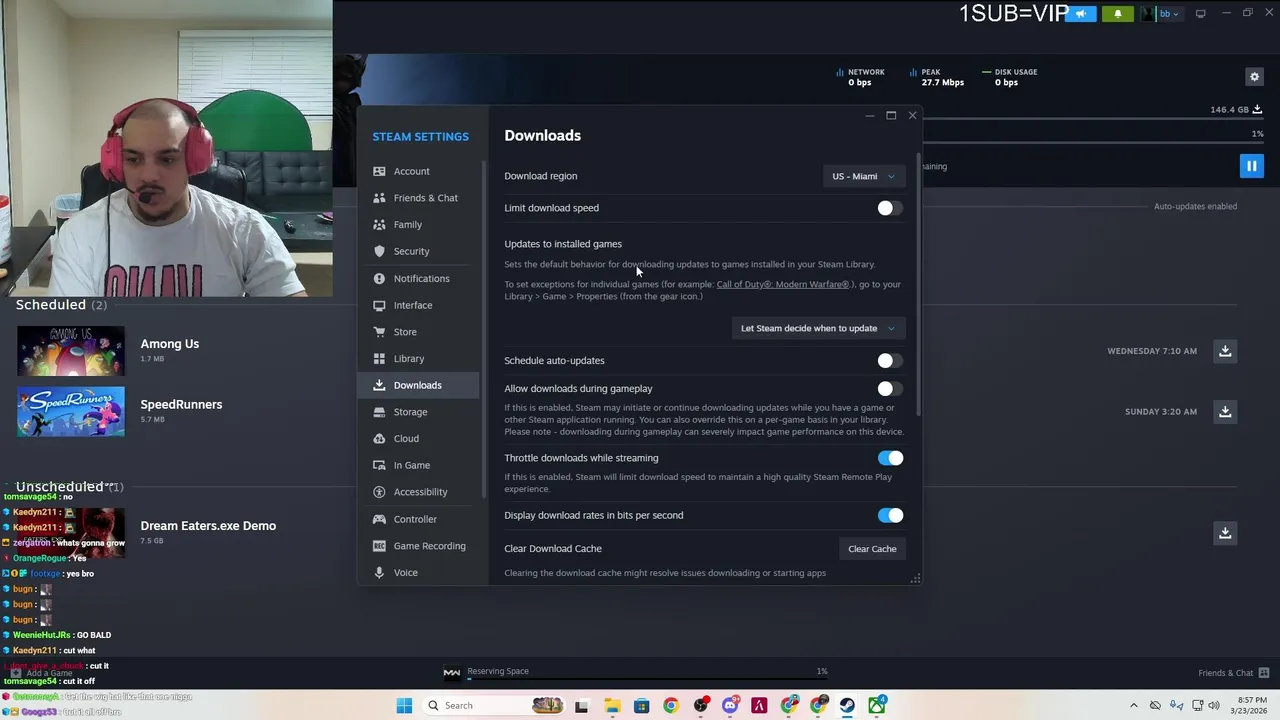Open download manager settings gear icon
This screenshot has width=1280, height=720.
coord(1254,77)
